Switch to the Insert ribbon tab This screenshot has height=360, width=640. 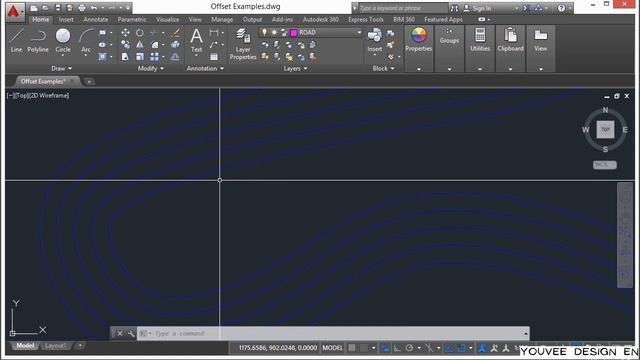(66, 20)
